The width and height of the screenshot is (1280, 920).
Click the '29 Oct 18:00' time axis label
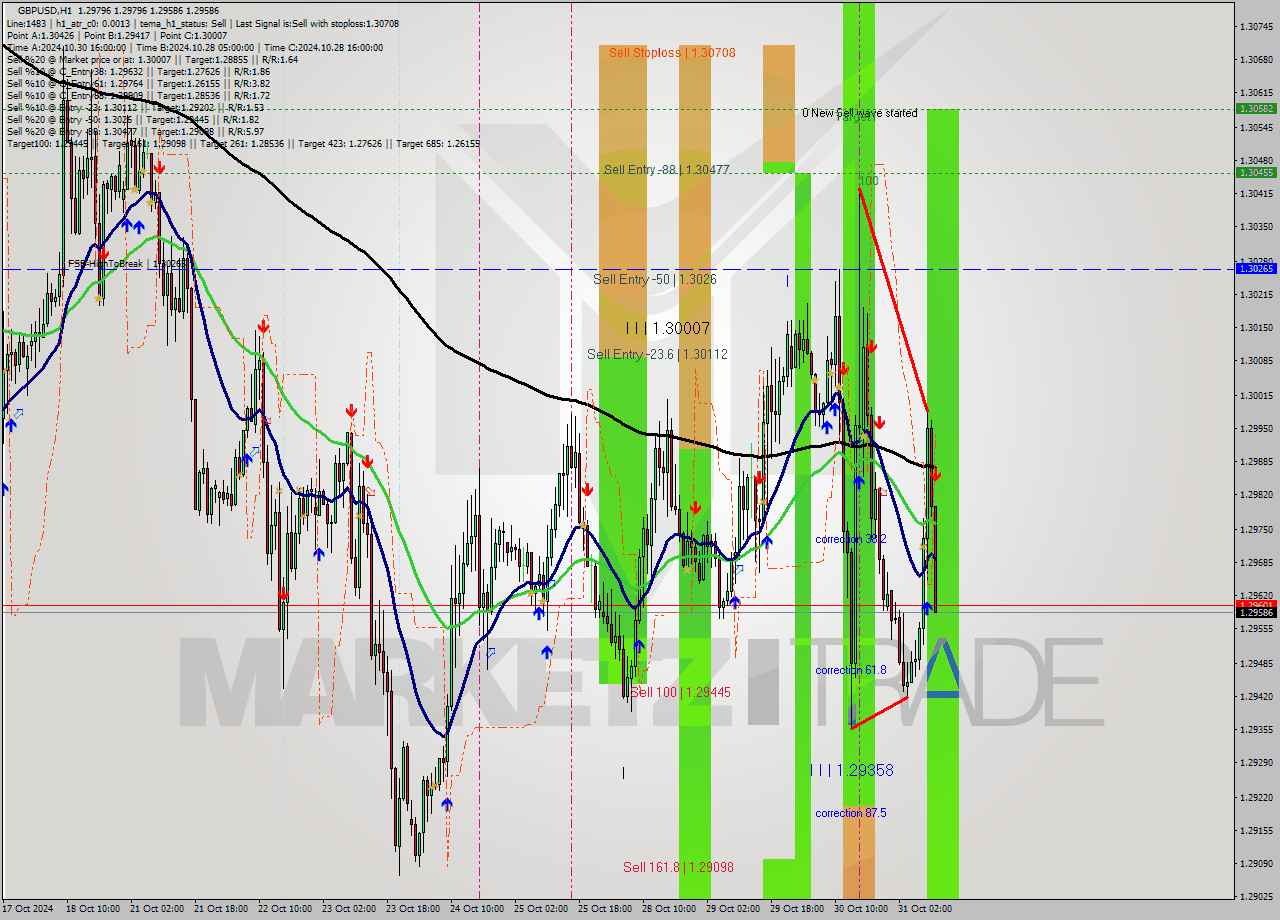(797, 909)
